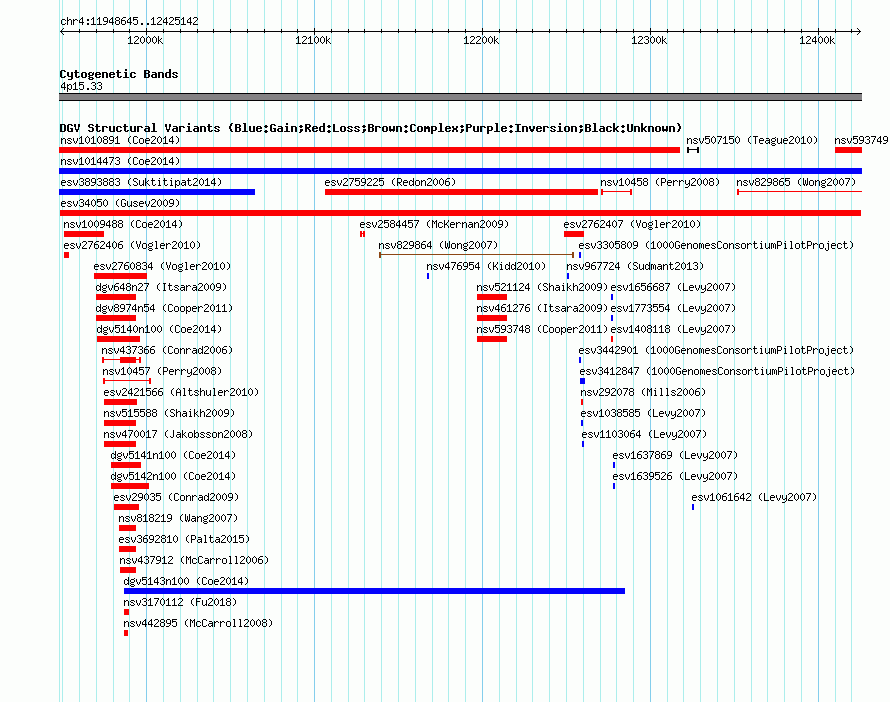
Task: Click nsv1009488 (Coe2014) label
Action: coord(123,224)
